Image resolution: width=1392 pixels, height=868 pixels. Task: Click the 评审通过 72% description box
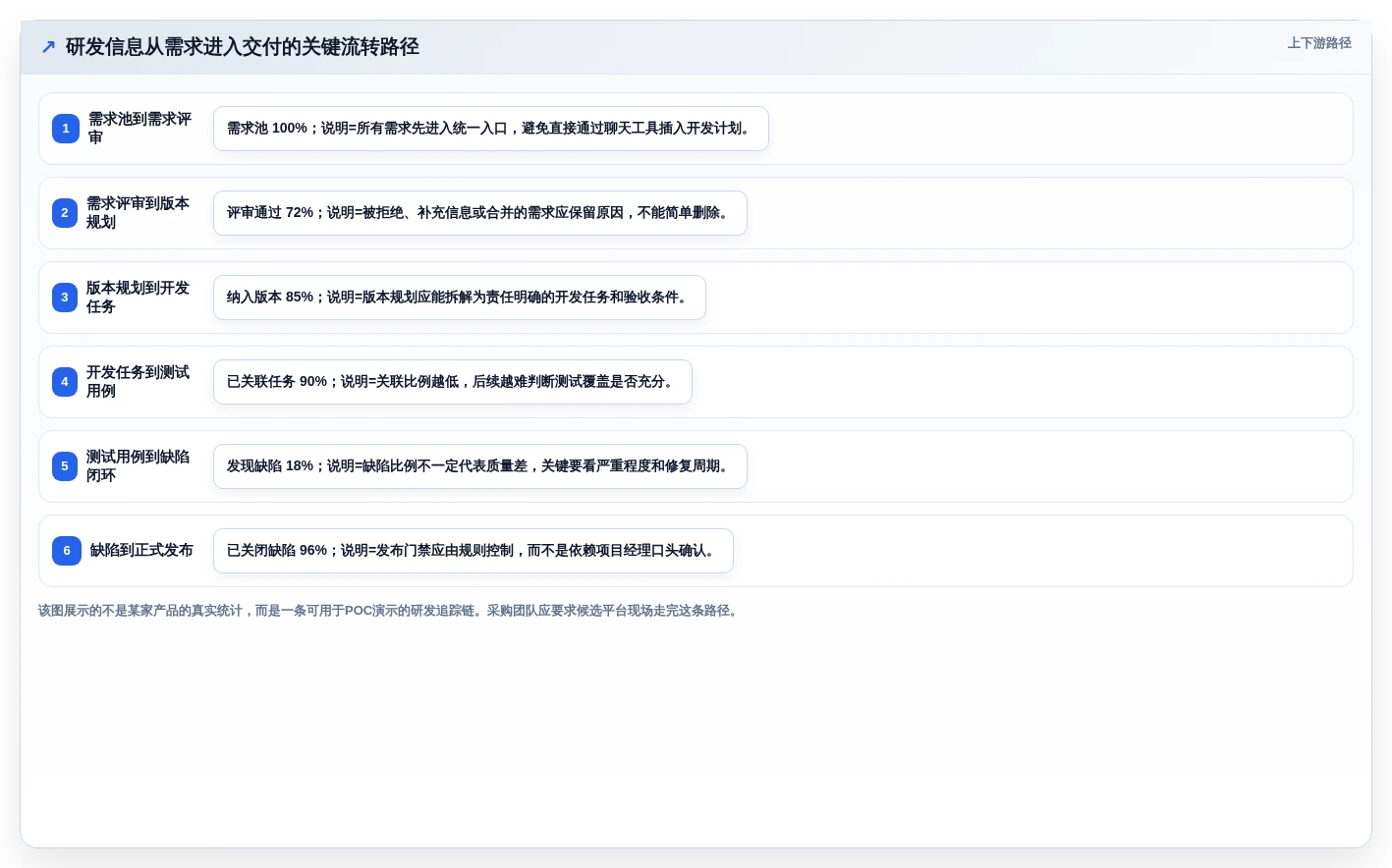pos(480,213)
